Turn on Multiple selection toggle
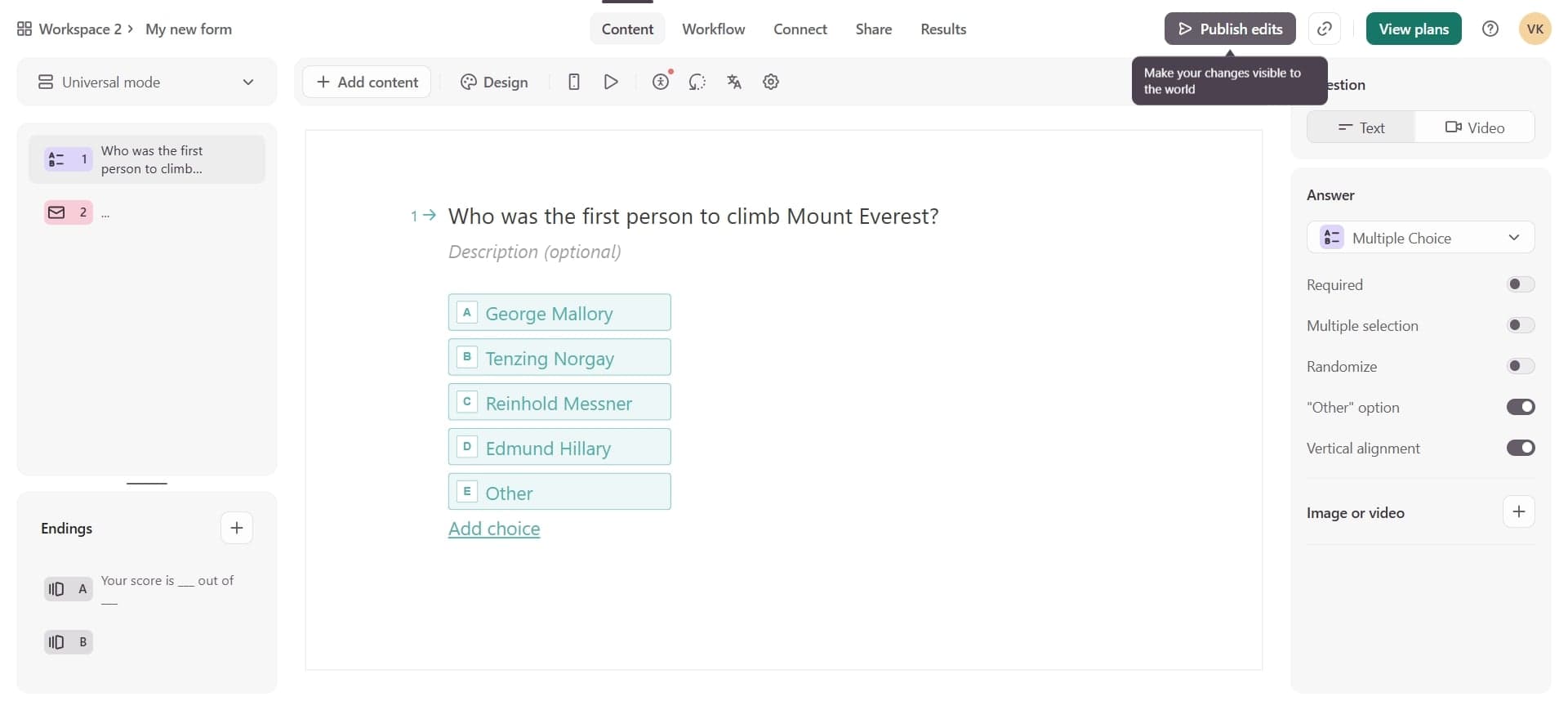Viewport: 1568px width, 710px height. coord(1520,325)
